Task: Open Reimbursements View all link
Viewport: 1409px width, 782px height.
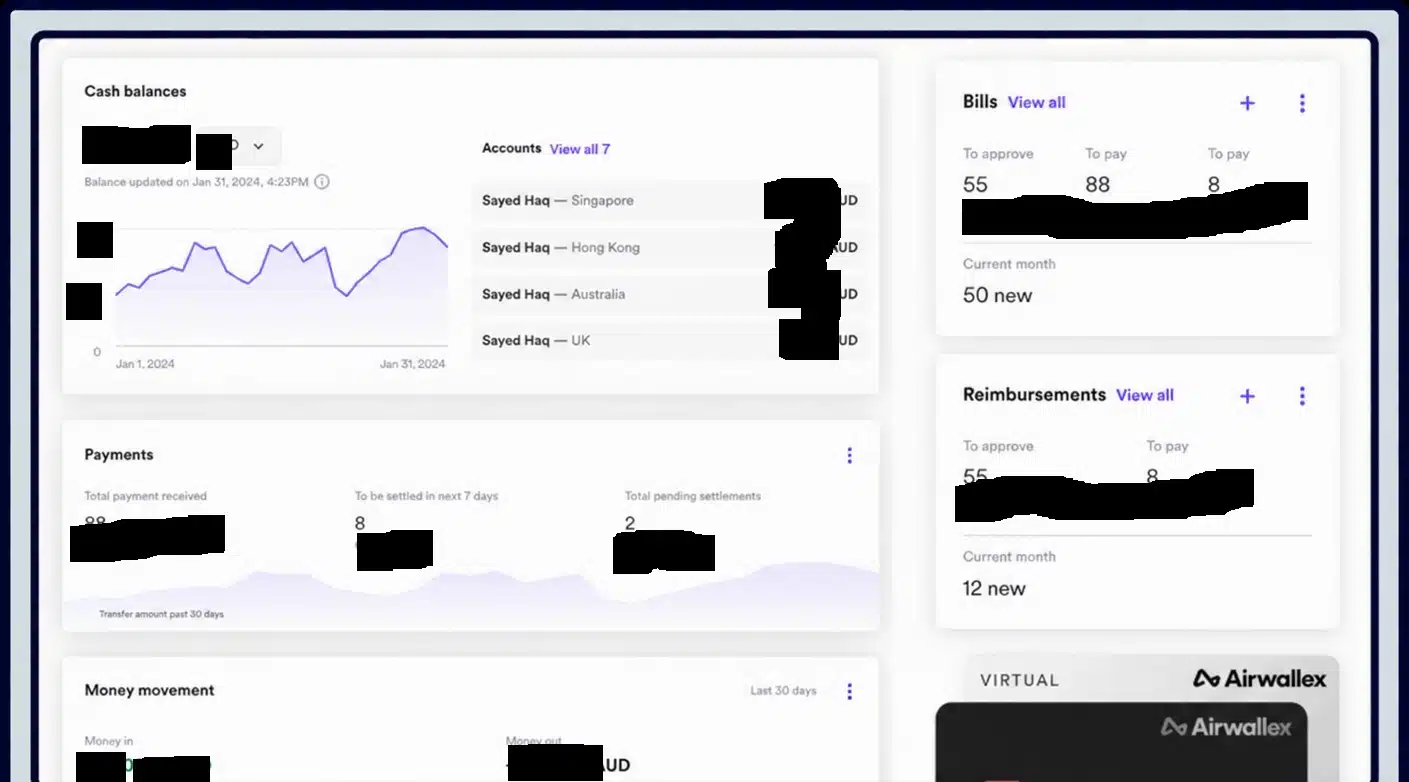Action: [1145, 395]
